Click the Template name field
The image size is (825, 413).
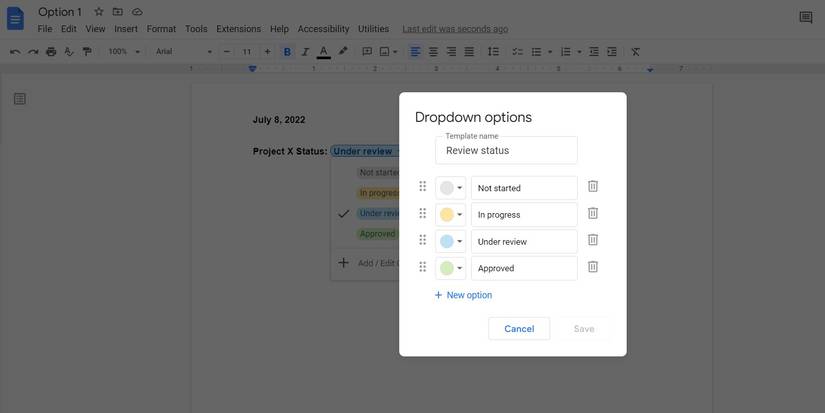pyautogui.click(x=506, y=150)
